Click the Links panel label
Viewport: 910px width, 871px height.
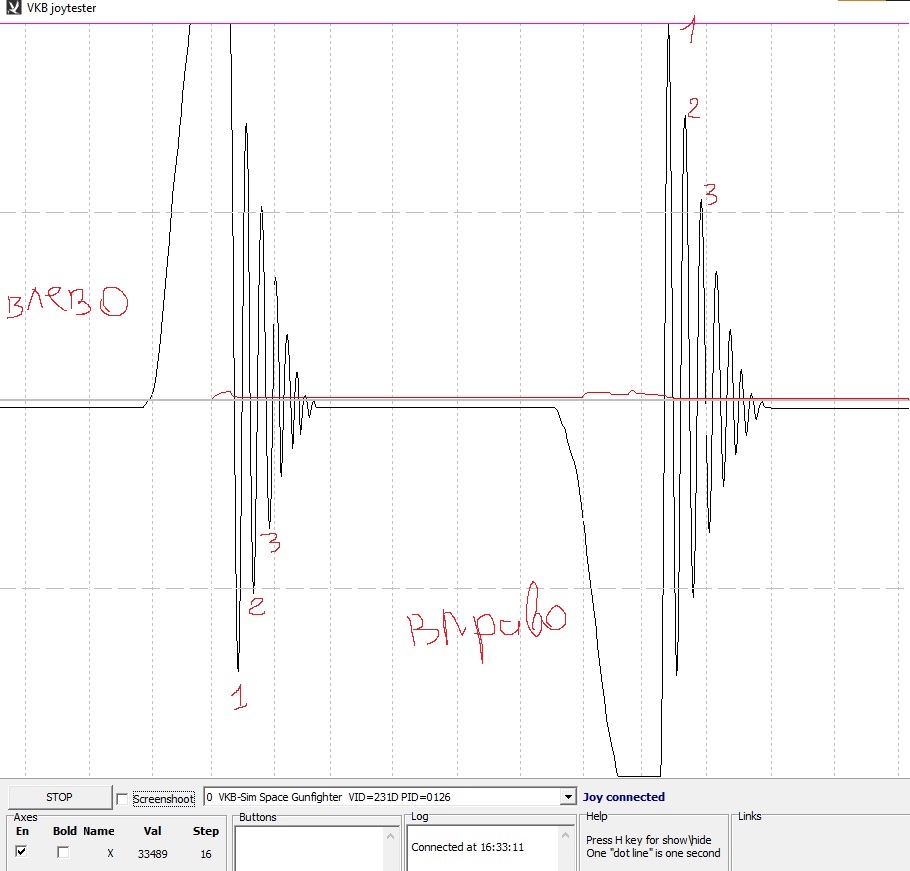pyautogui.click(x=750, y=816)
